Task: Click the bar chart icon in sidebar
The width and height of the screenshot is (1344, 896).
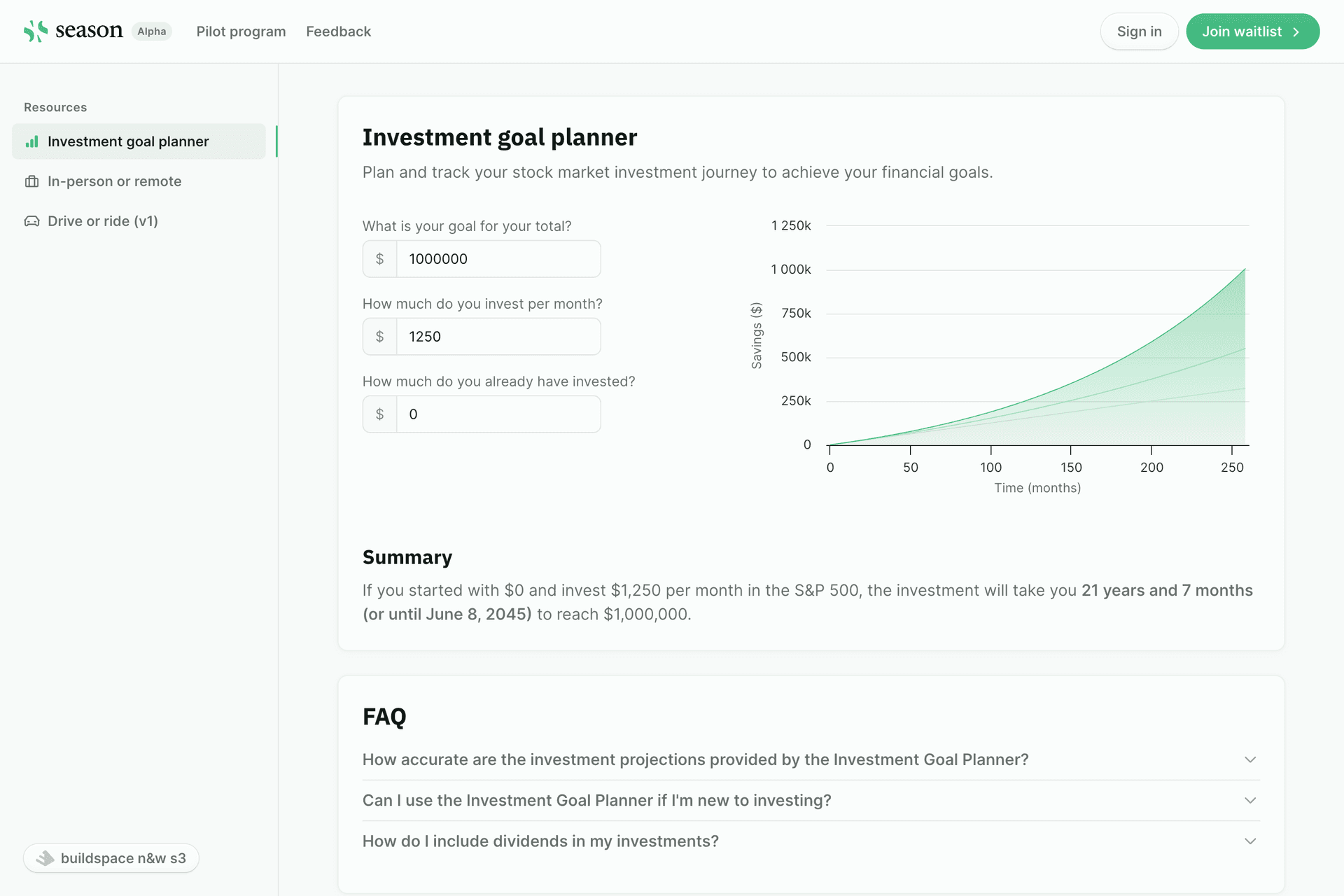Action: (x=32, y=142)
